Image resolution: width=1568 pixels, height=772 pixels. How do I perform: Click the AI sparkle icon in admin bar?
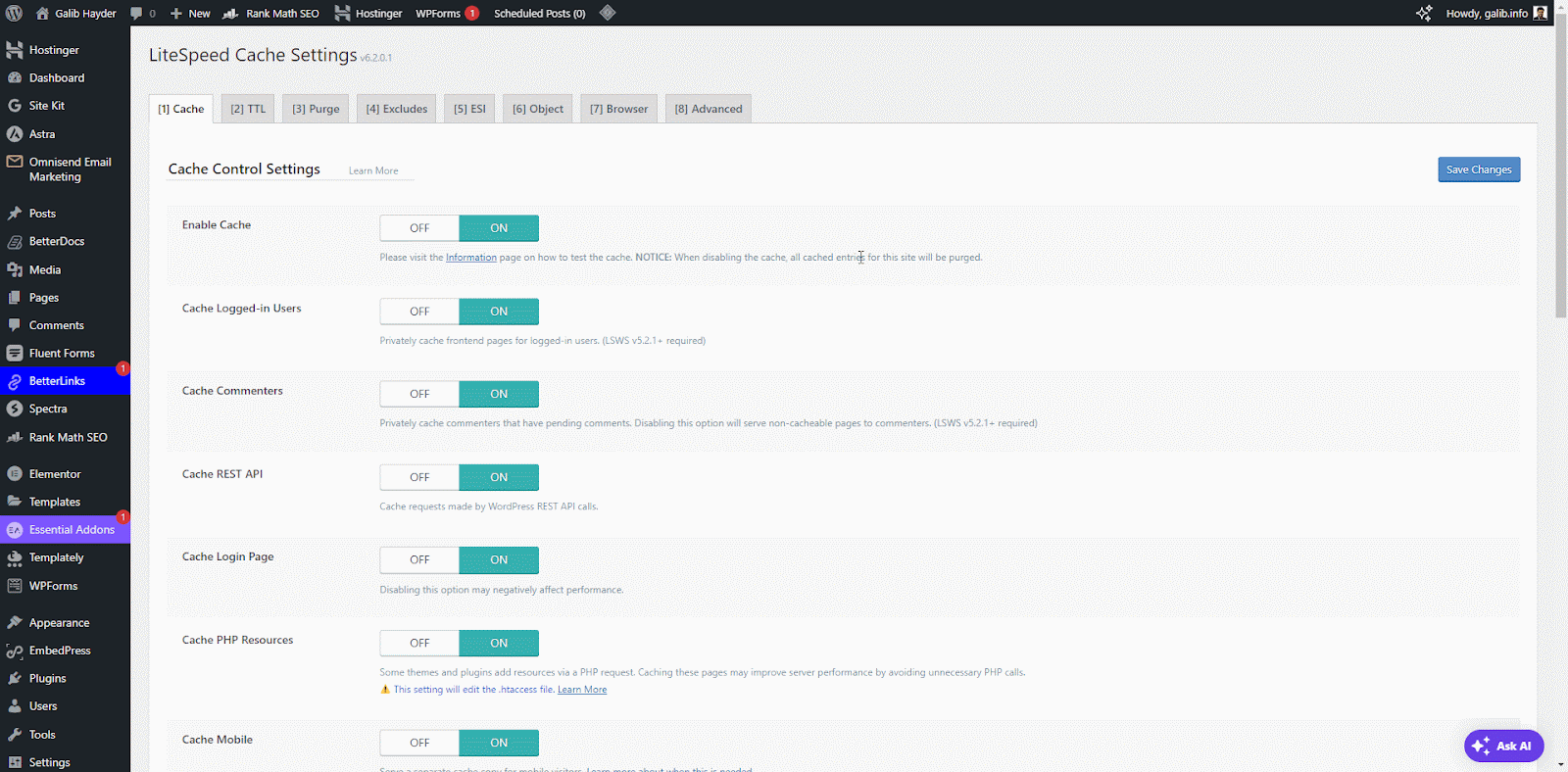pyautogui.click(x=1424, y=13)
